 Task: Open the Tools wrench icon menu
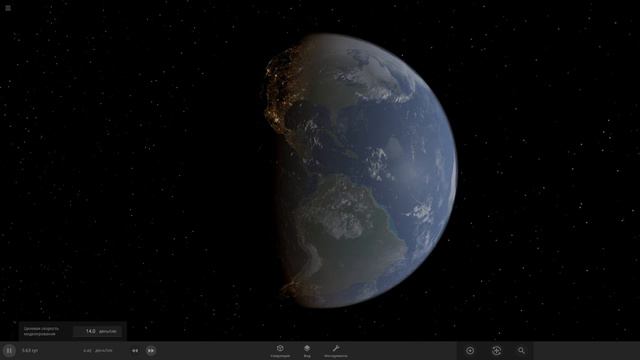tap(336, 351)
